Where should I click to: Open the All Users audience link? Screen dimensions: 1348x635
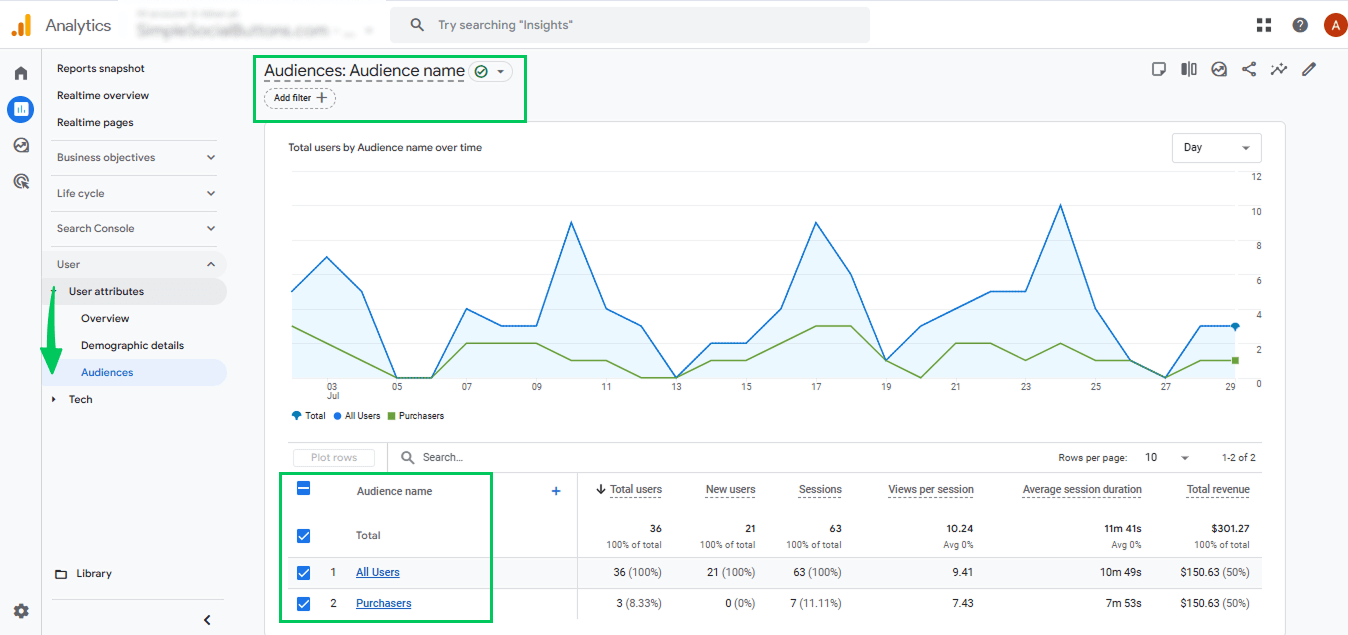pos(378,573)
